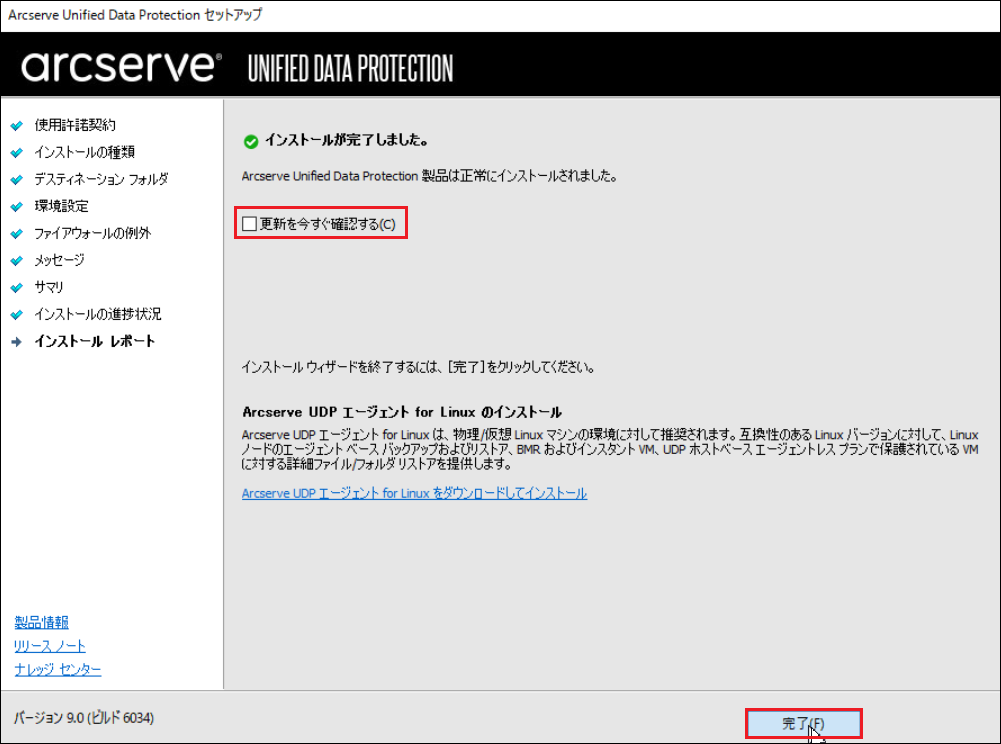This screenshot has width=1001, height=744.
Task: Select the インストール レポート step
Action: (94, 341)
